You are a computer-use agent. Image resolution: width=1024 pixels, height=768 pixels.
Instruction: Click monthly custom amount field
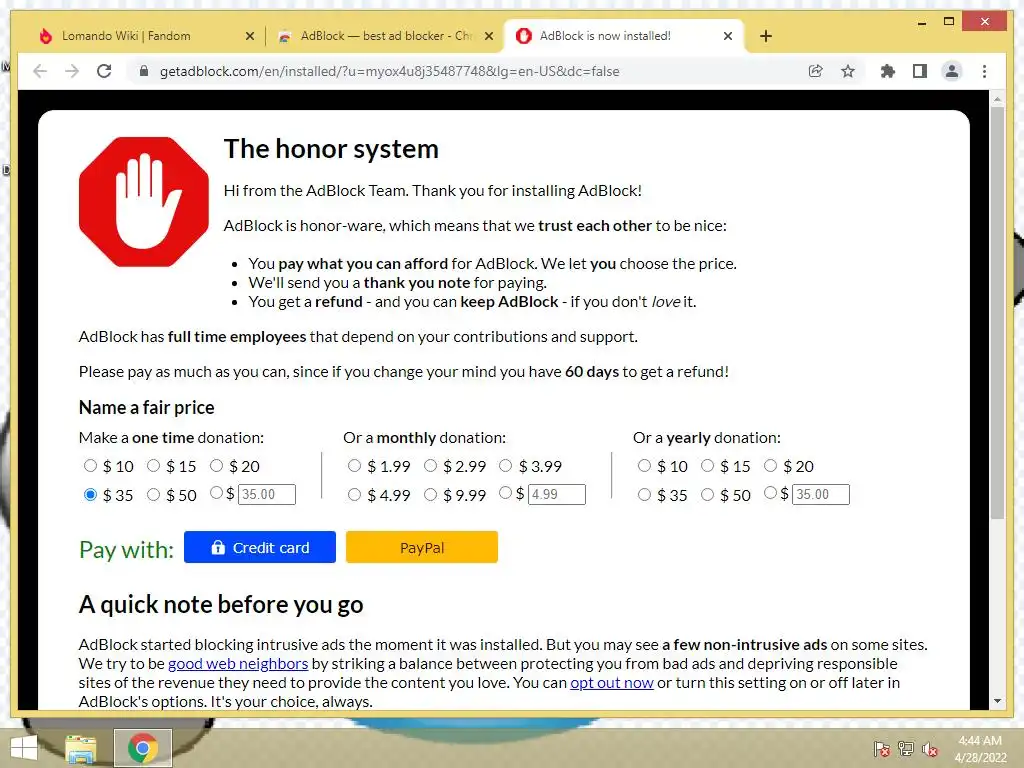coord(557,494)
